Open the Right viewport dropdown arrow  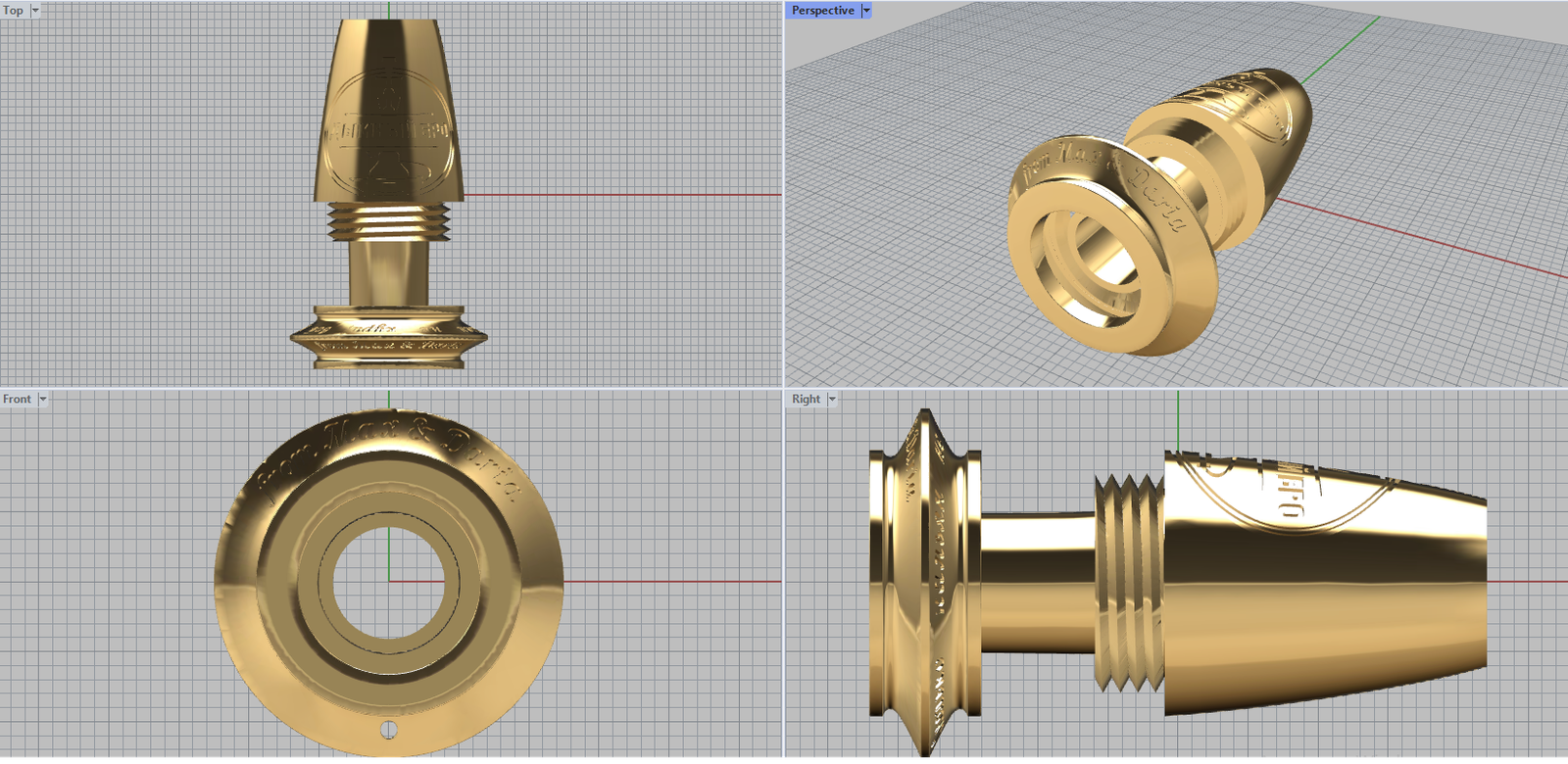click(x=832, y=400)
